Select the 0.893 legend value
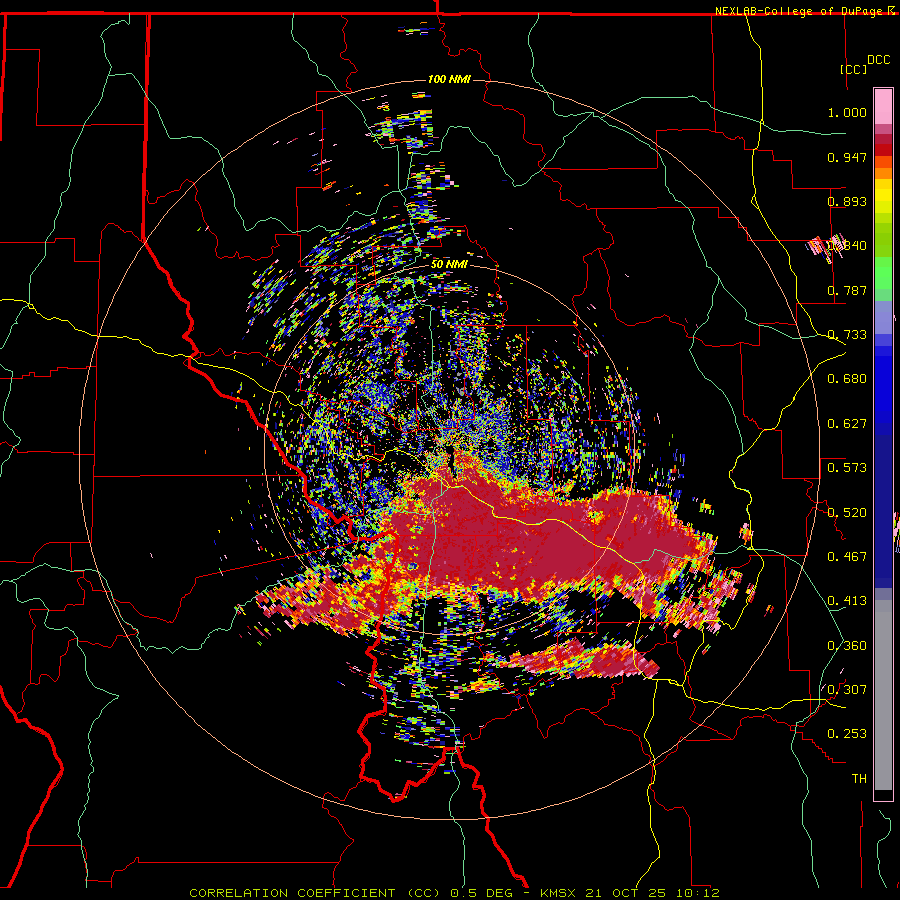 (847, 201)
